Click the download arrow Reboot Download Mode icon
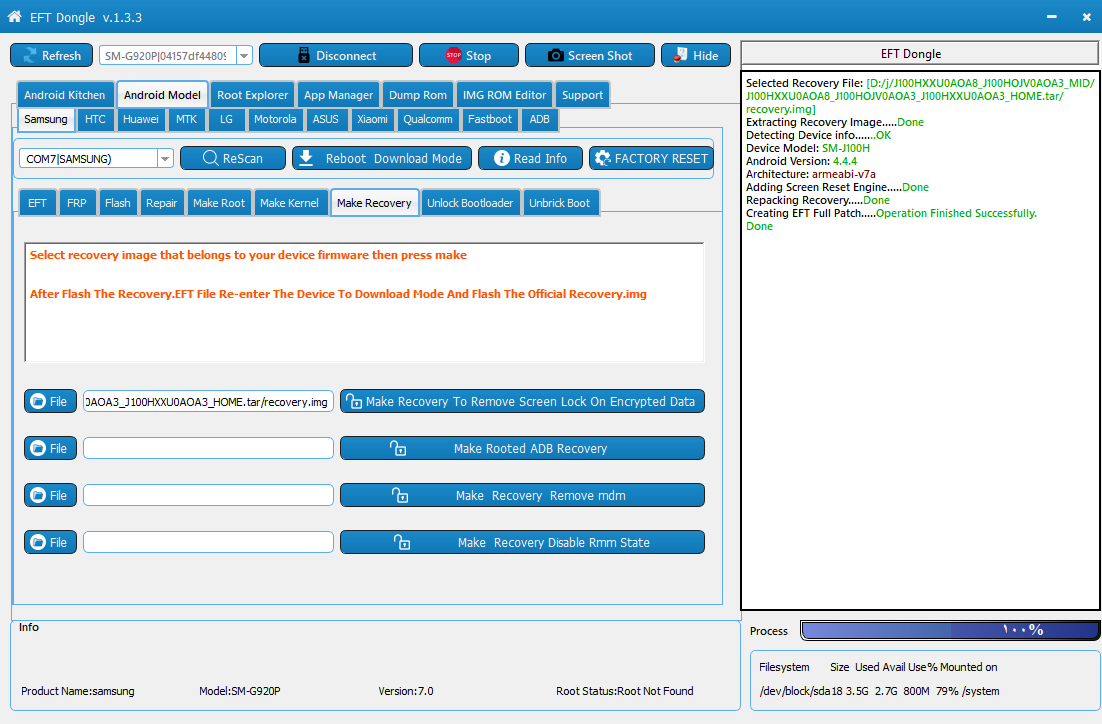The width and height of the screenshot is (1102, 724). (x=306, y=158)
